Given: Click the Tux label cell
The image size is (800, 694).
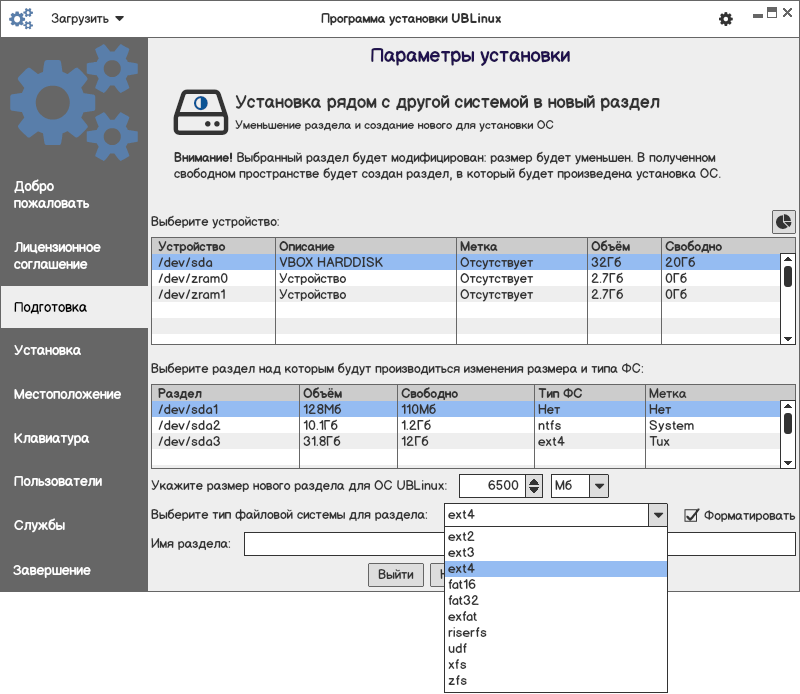Looking at the screenshot, I should pyautogui.click(x=712, y=441).
